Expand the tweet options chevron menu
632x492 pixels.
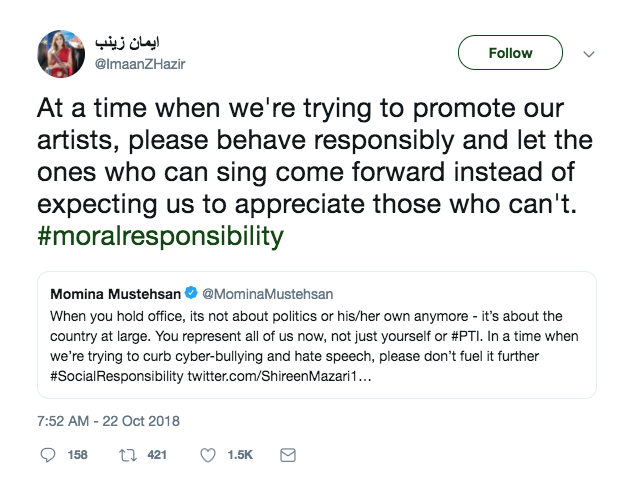tap(589, 53)
